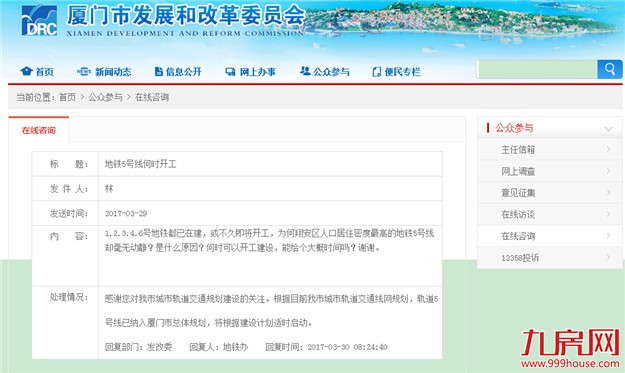
Task: Open the 网上办事 navigation menu item
Action: (257, 72)
